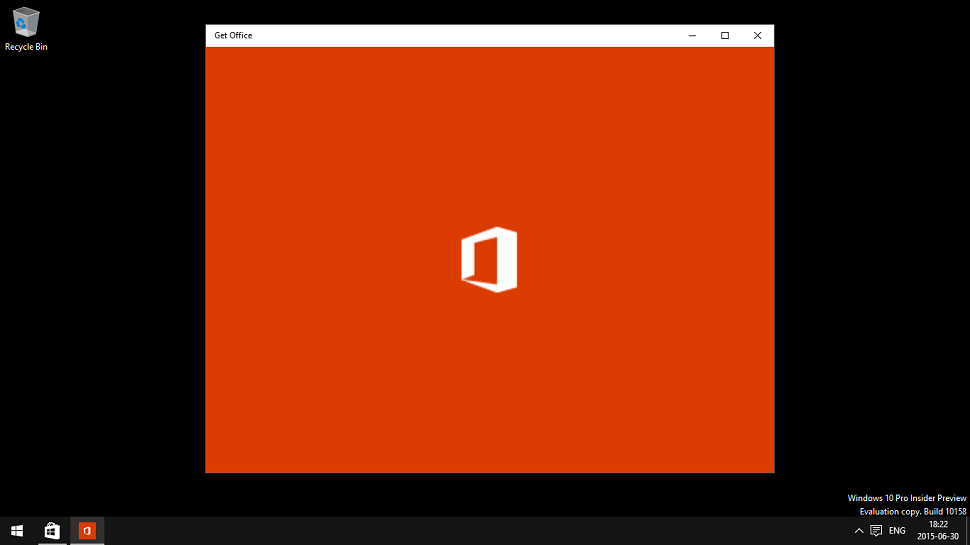Expand the hidden system tray icons chevron
This screenshot has width=970, height=545.
858,530
